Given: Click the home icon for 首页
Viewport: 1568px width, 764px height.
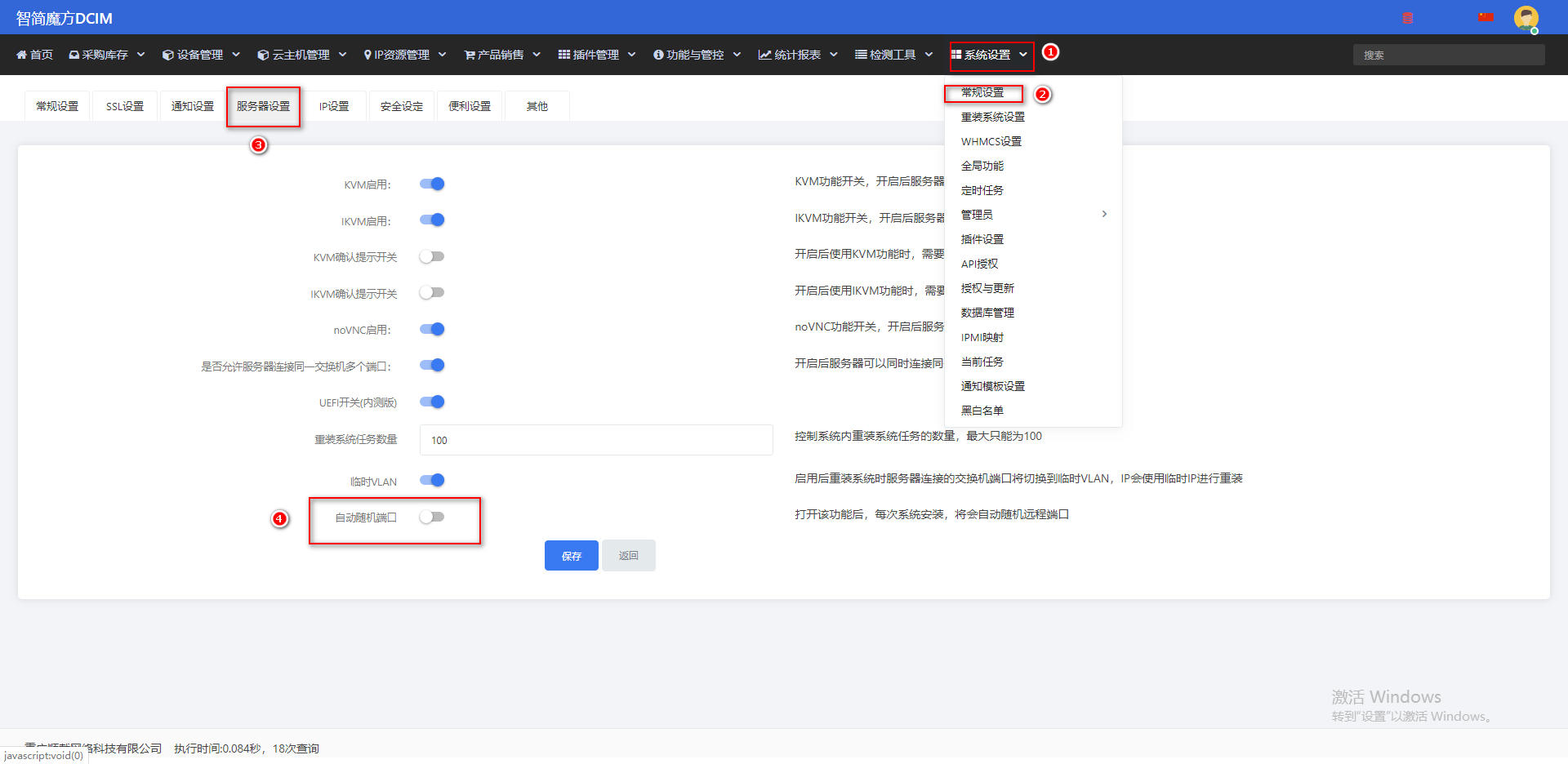Looking at the screenshot, I should tap(21, 55).
